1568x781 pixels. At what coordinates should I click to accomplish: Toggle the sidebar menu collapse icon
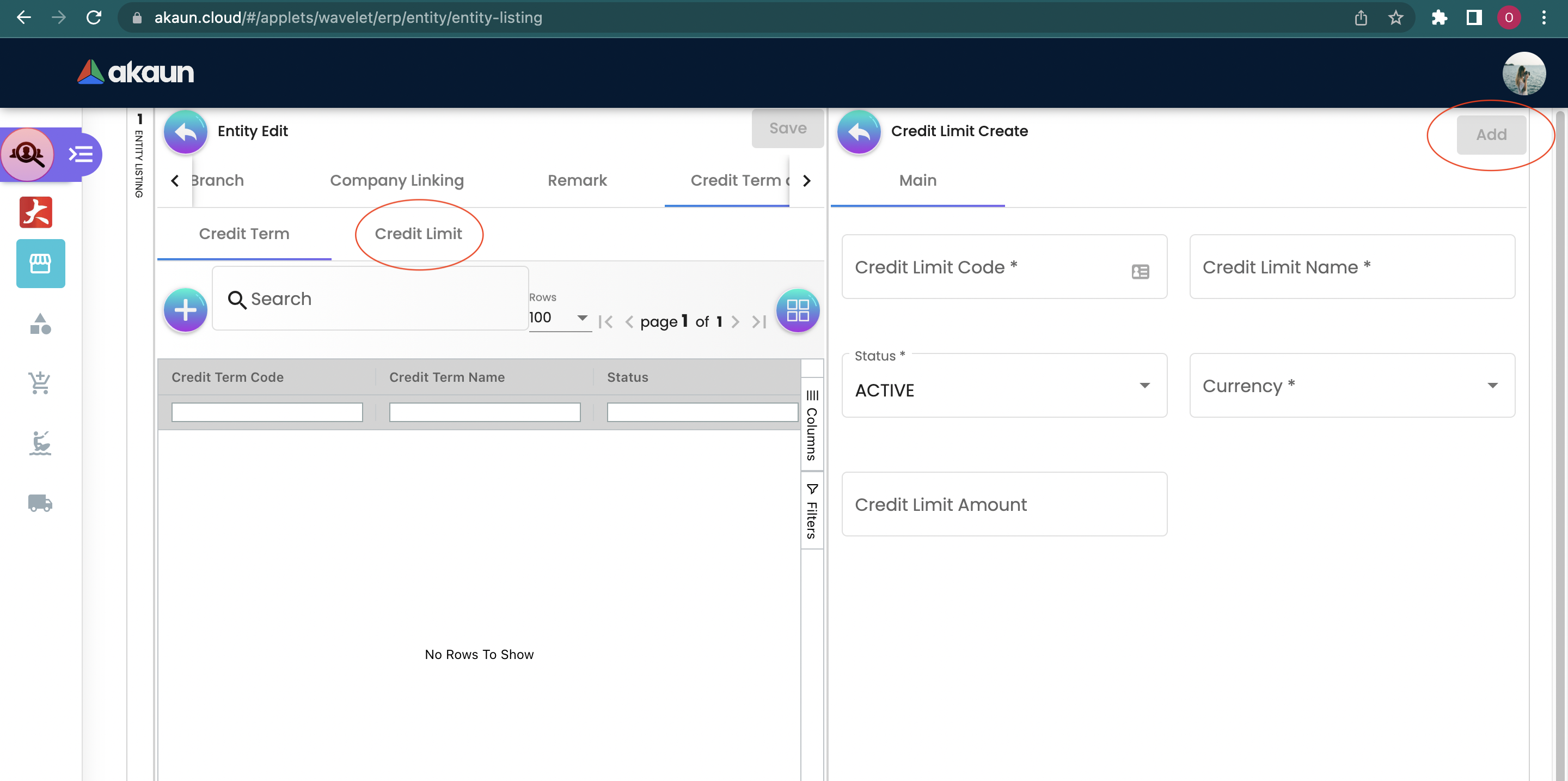pos(81,154)
